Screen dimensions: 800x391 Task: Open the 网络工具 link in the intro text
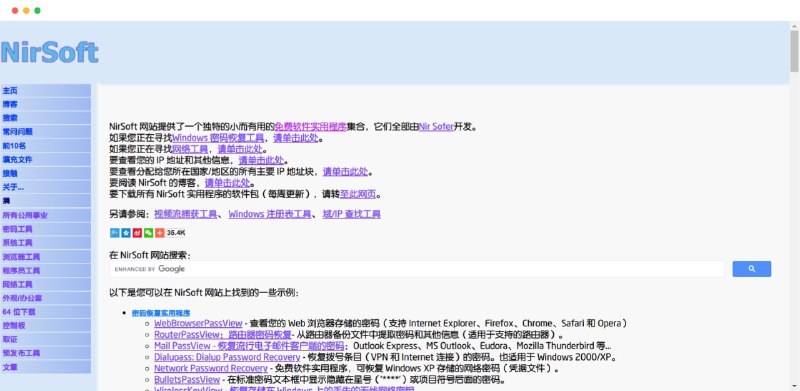pyautogui.click(x=190, y=149)
